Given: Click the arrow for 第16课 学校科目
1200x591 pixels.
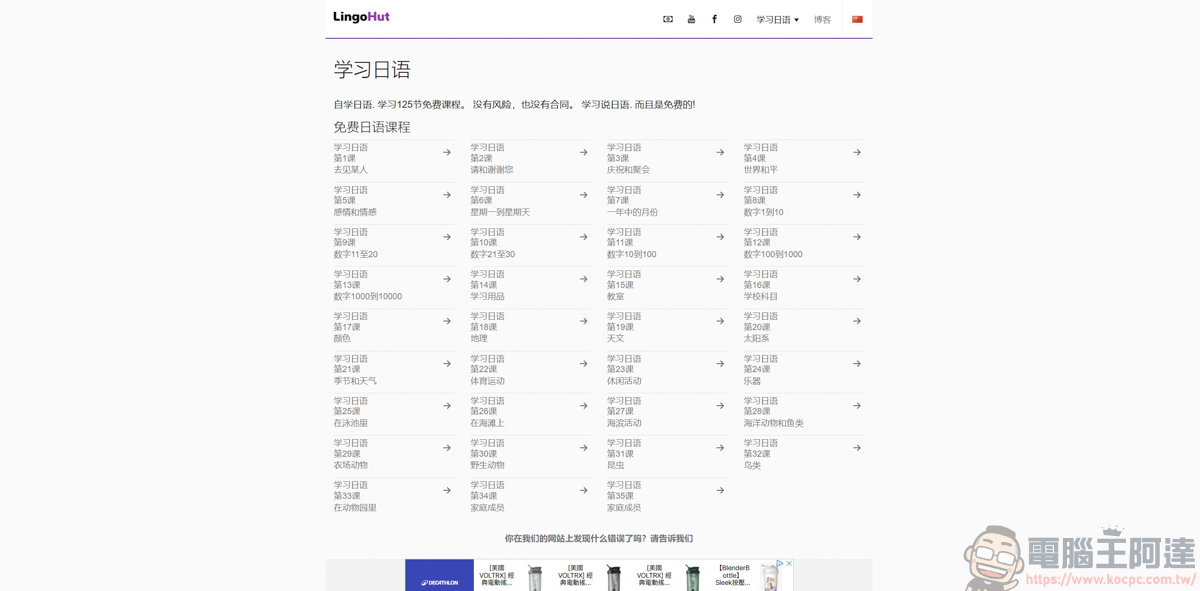Looking at the screenshot, I should 857,279.
